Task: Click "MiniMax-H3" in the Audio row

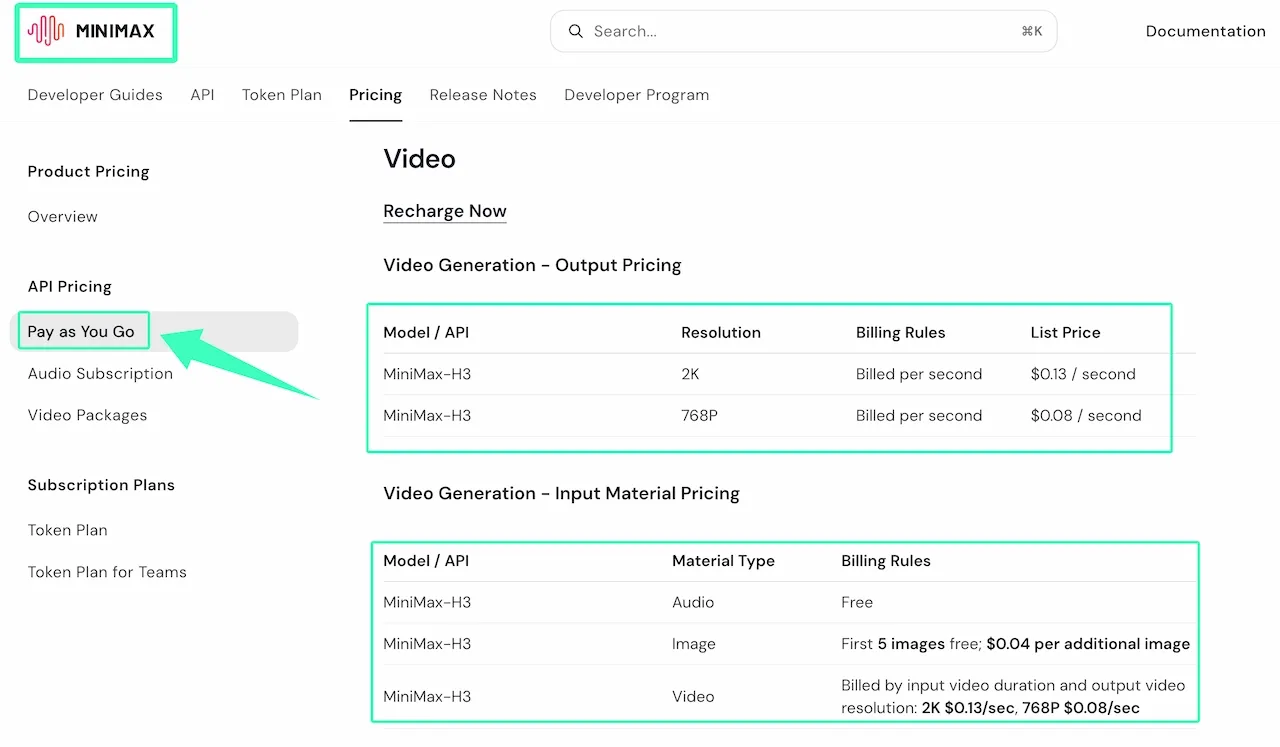Action: [427, 602]
